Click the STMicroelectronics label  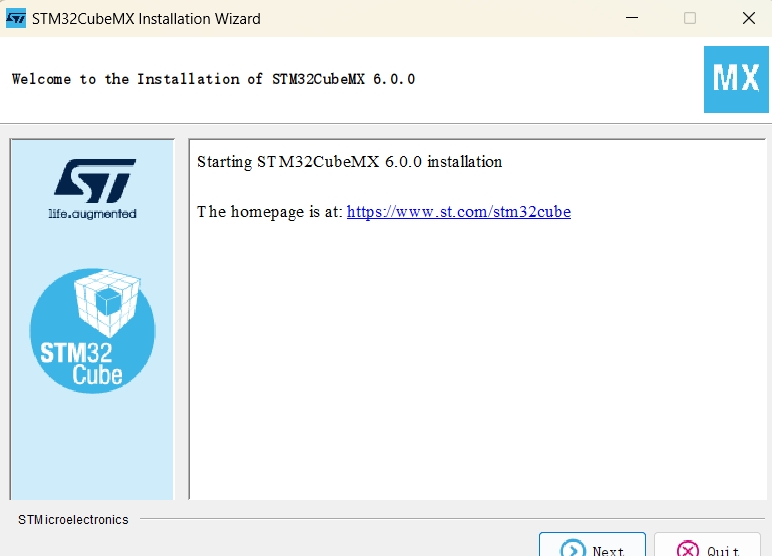(73, 520)
